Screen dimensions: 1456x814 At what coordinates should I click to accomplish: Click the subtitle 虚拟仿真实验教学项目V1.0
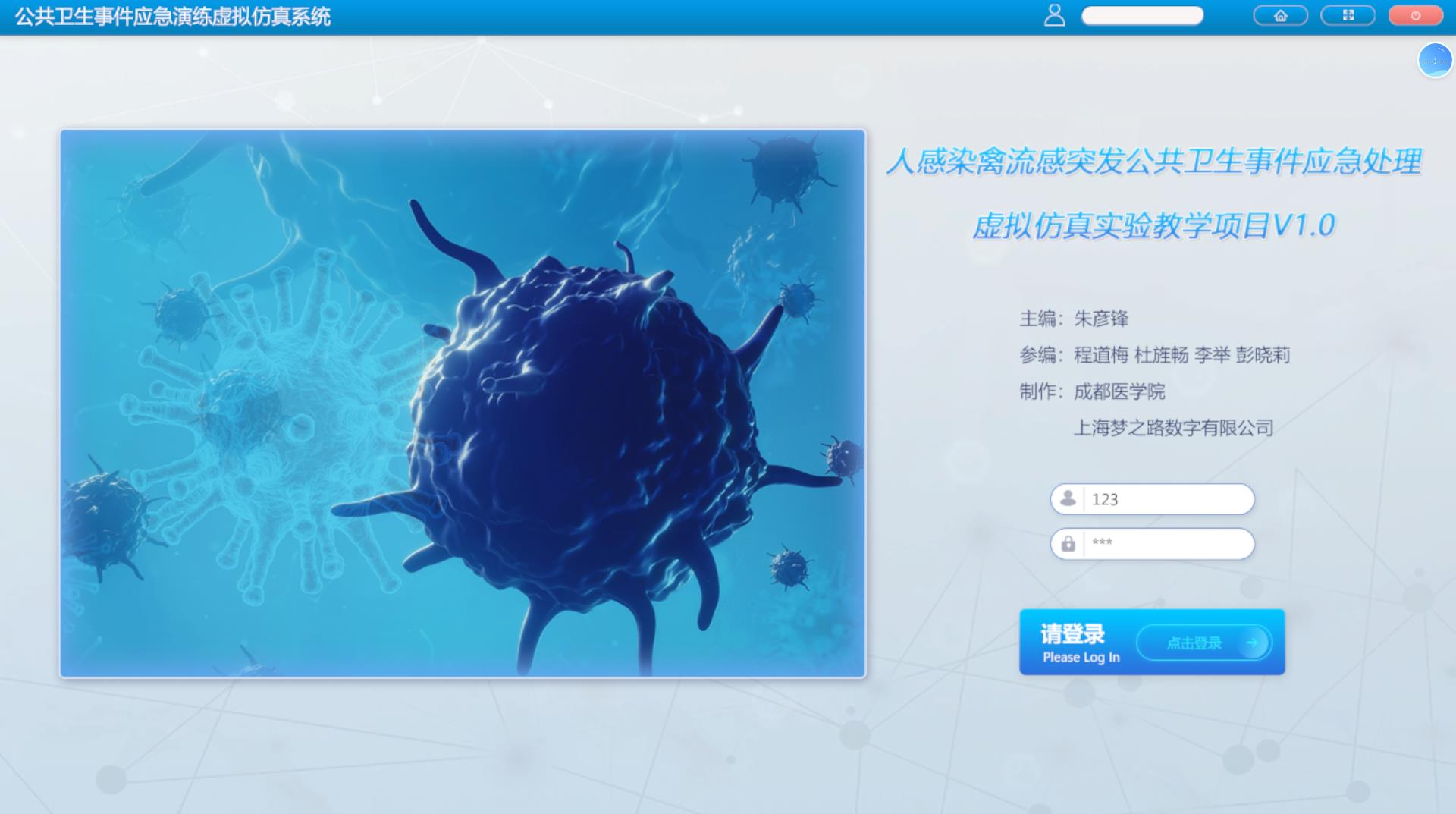(1153, 225)
